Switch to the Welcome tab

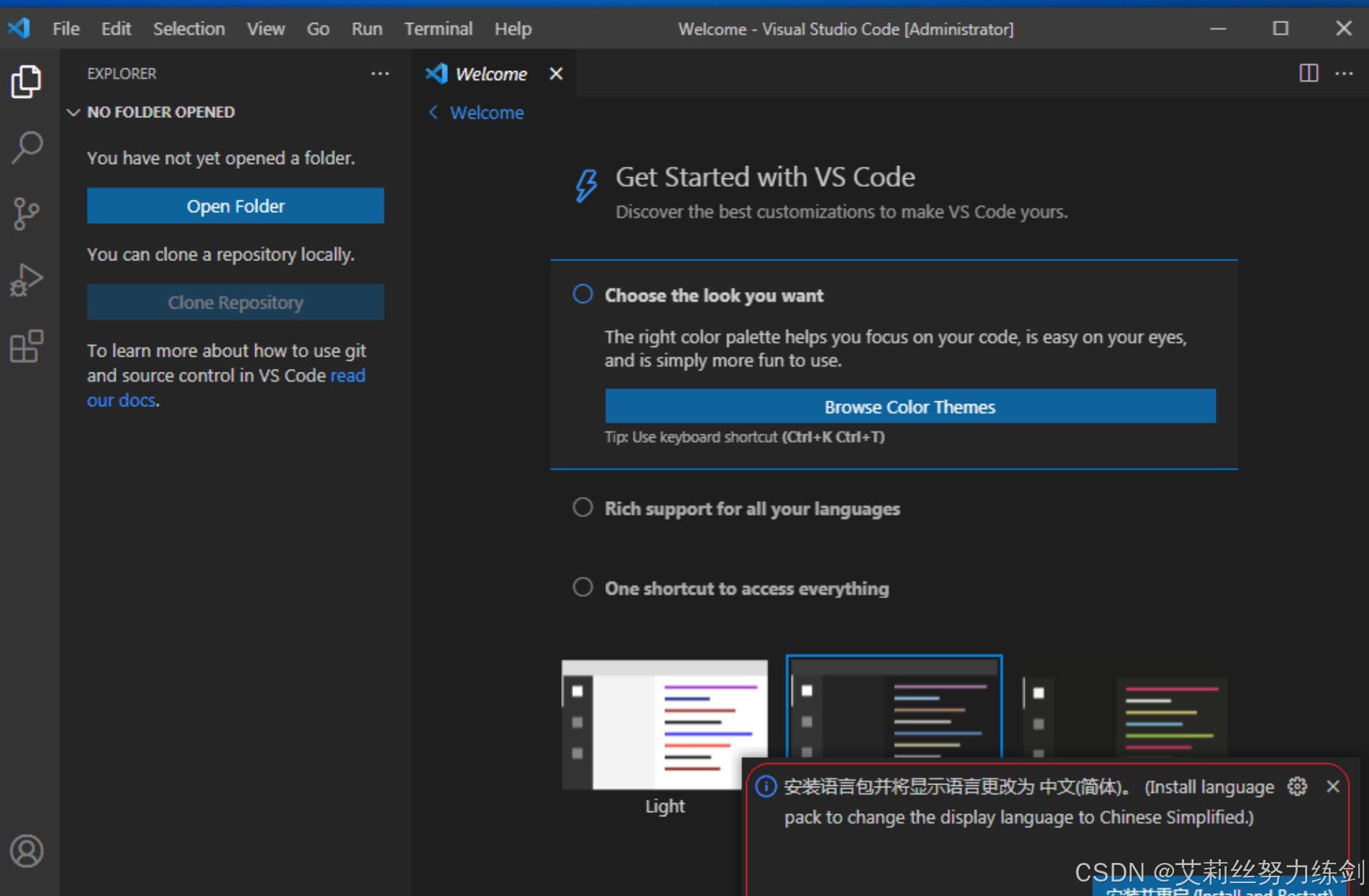[492, 74]
